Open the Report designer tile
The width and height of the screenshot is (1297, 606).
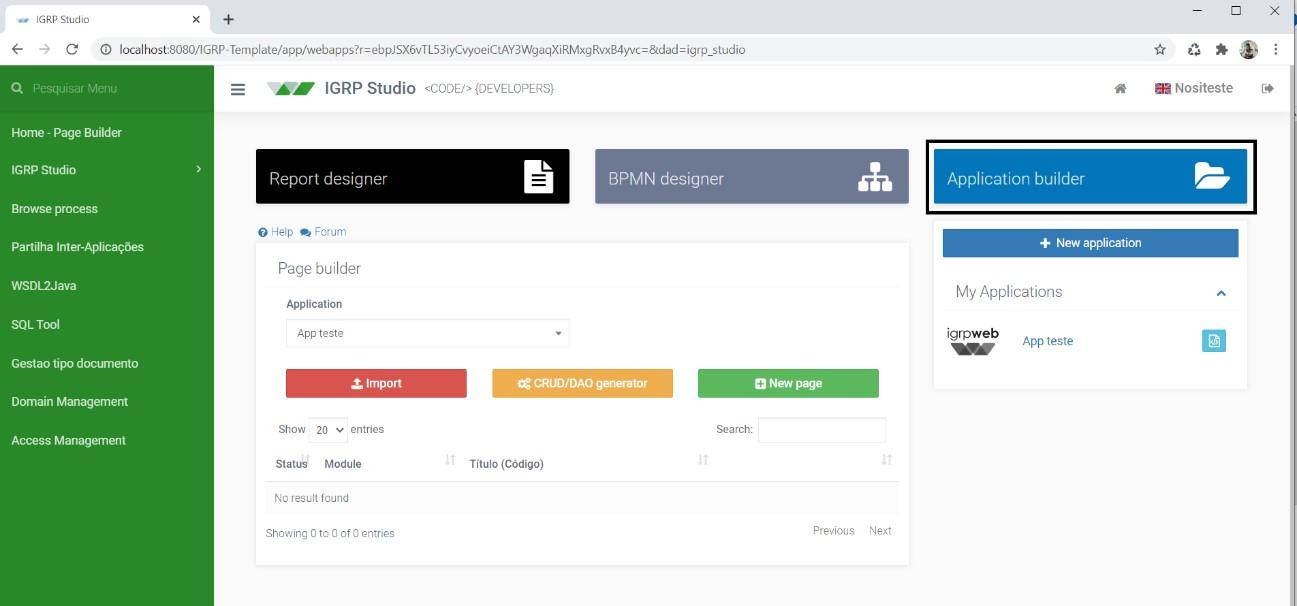tap(412, 176)
